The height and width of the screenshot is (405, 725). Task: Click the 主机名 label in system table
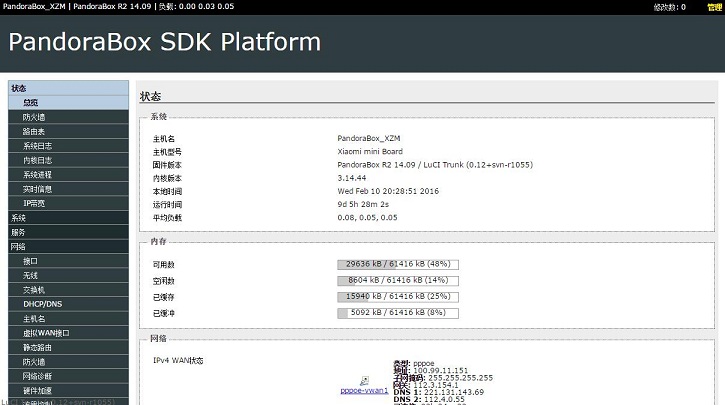pos(164,139)
